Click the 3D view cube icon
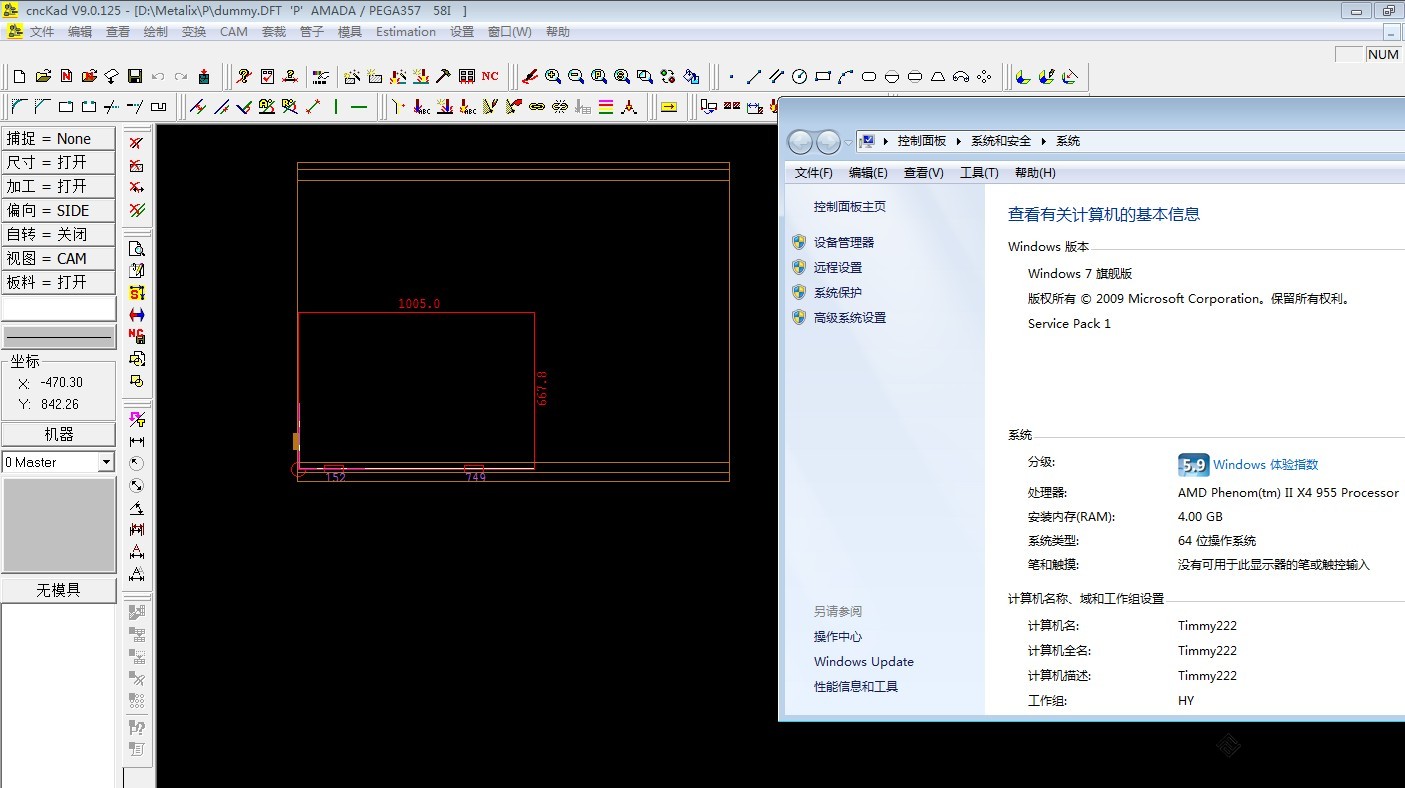1405x788 pixels. pos(1022,76)
